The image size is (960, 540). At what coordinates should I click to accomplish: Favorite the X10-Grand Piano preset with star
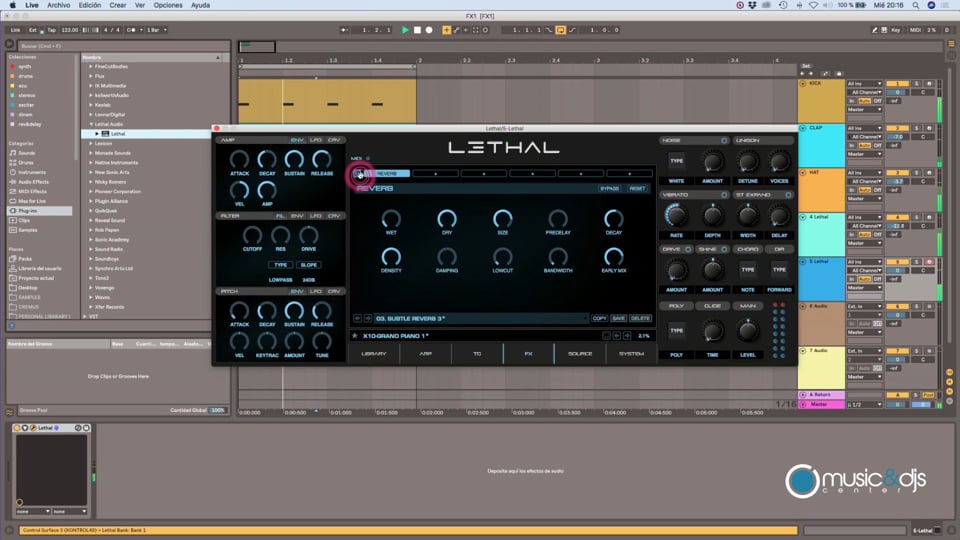point(354,336)
